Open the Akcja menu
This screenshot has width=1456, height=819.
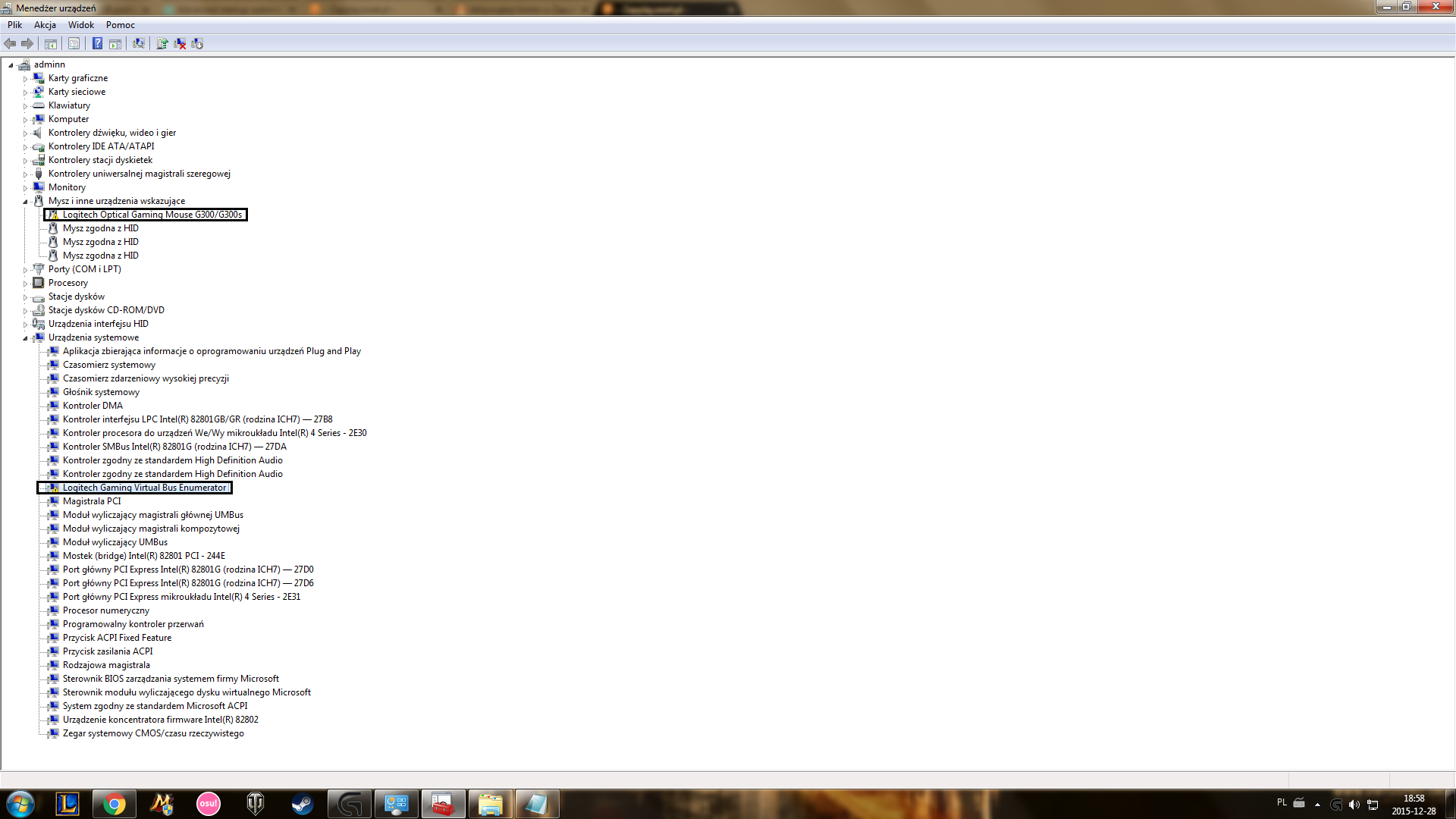(45, 25)
